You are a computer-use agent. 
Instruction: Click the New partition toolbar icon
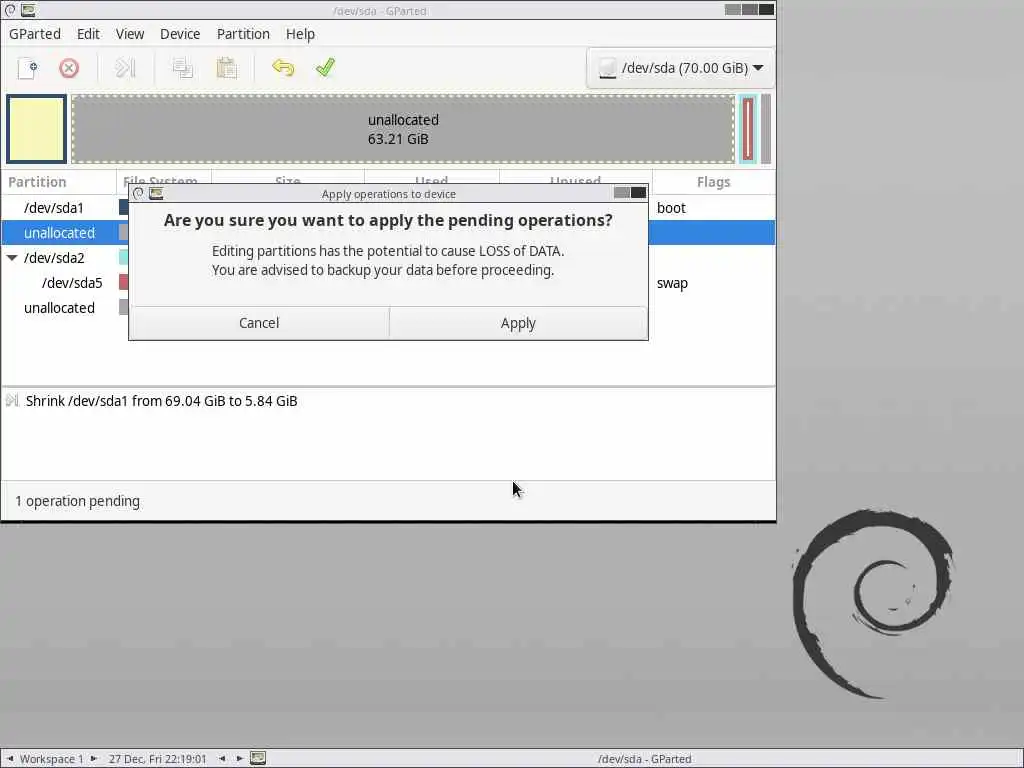tap(27, 68)
